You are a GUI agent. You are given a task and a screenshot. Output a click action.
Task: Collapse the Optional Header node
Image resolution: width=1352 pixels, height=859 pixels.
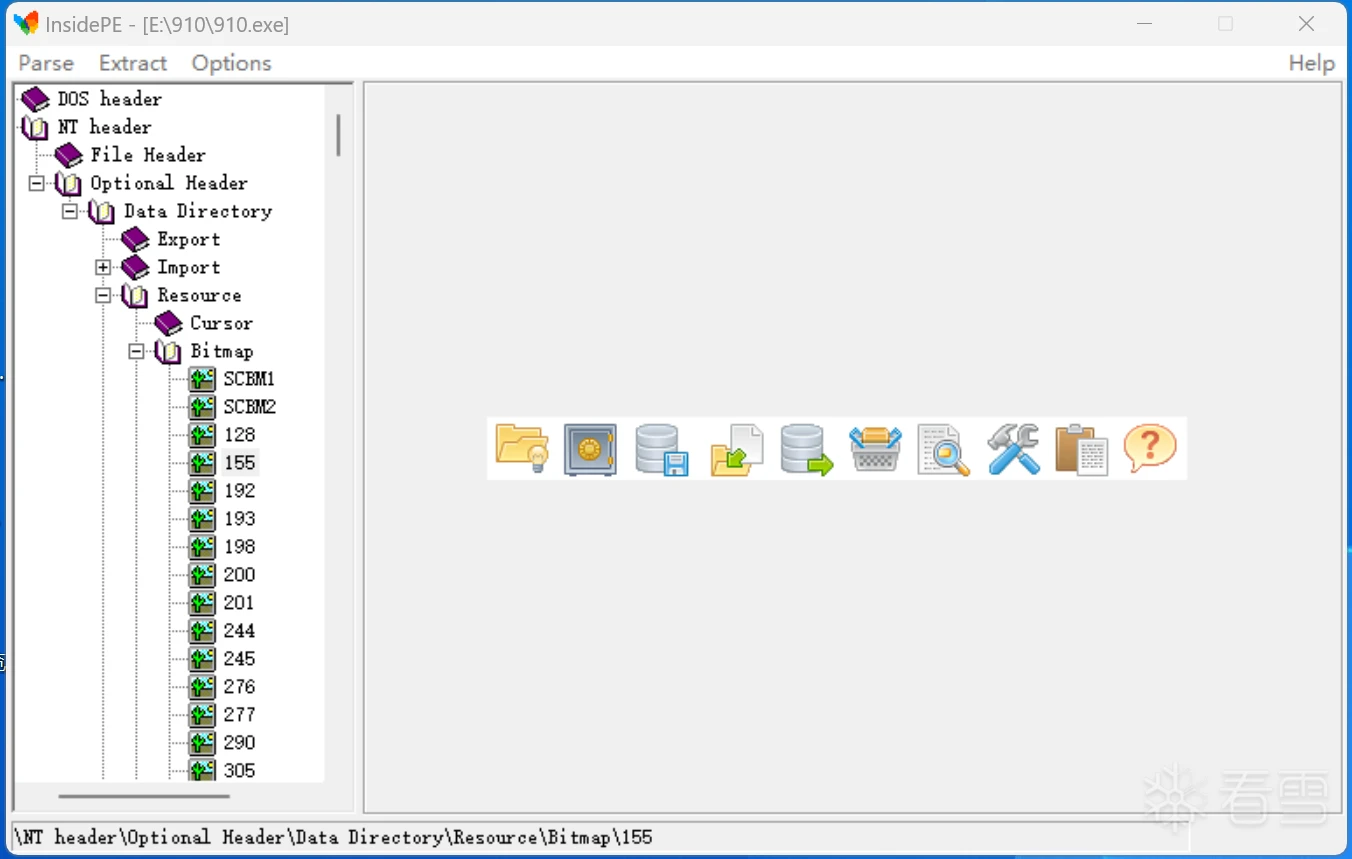pyautogui.click(x=37, y=184)
